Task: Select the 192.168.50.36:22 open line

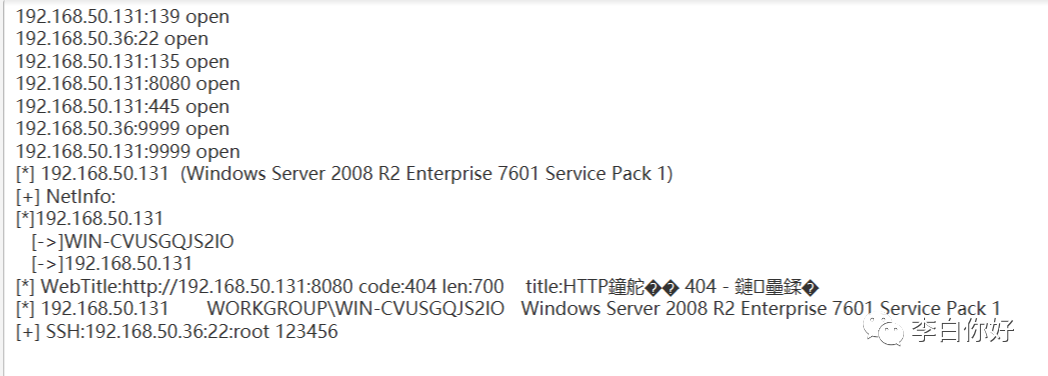Action: [x=112, y=39]
